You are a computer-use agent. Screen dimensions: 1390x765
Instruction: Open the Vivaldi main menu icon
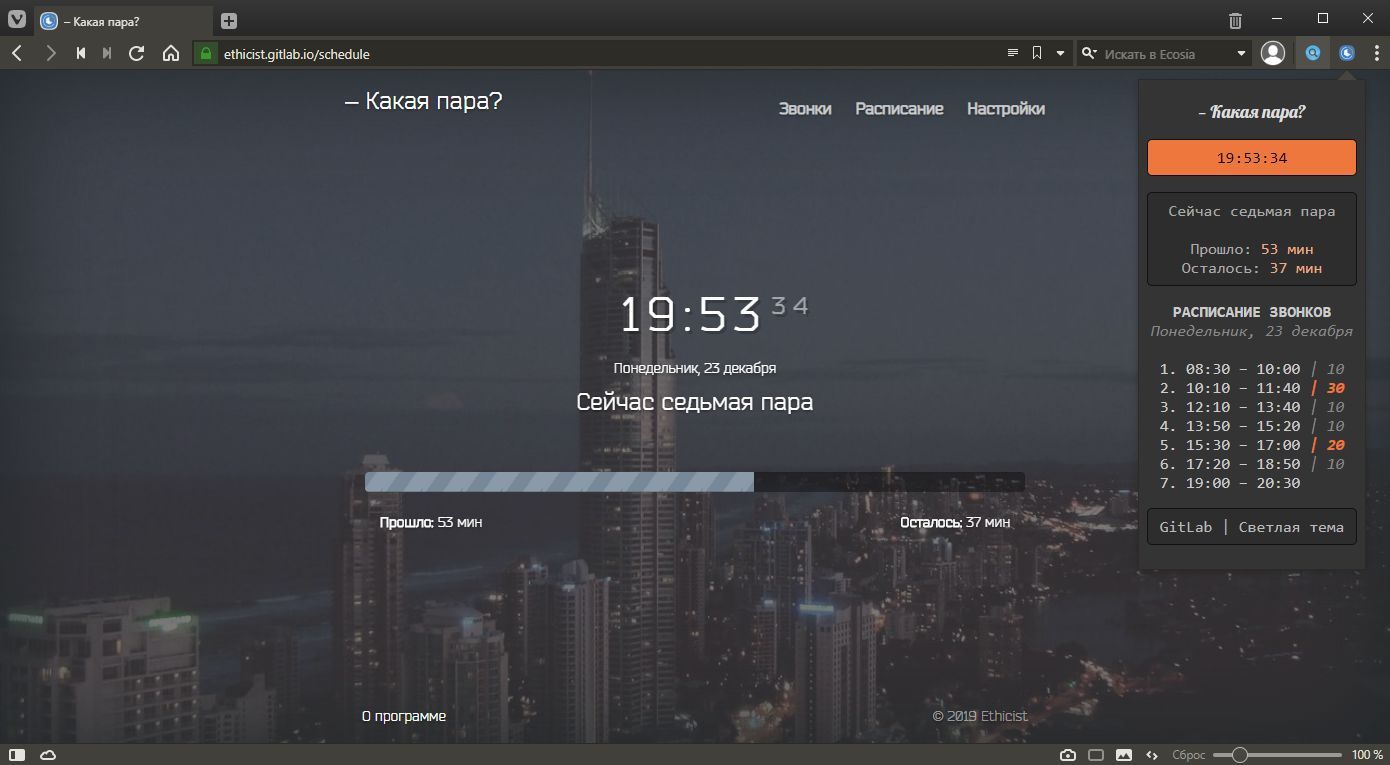coord(17,20)
